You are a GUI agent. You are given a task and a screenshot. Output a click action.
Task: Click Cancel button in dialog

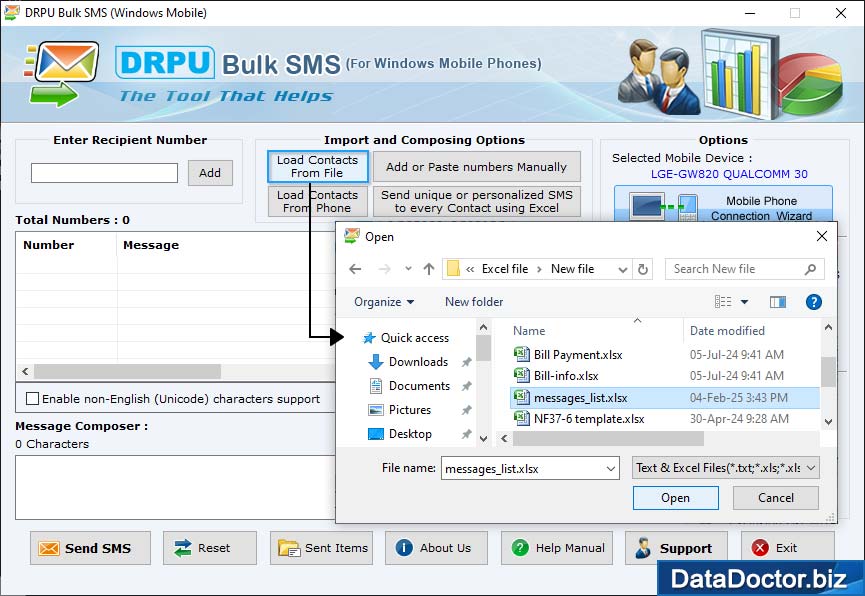coord(776,498)
